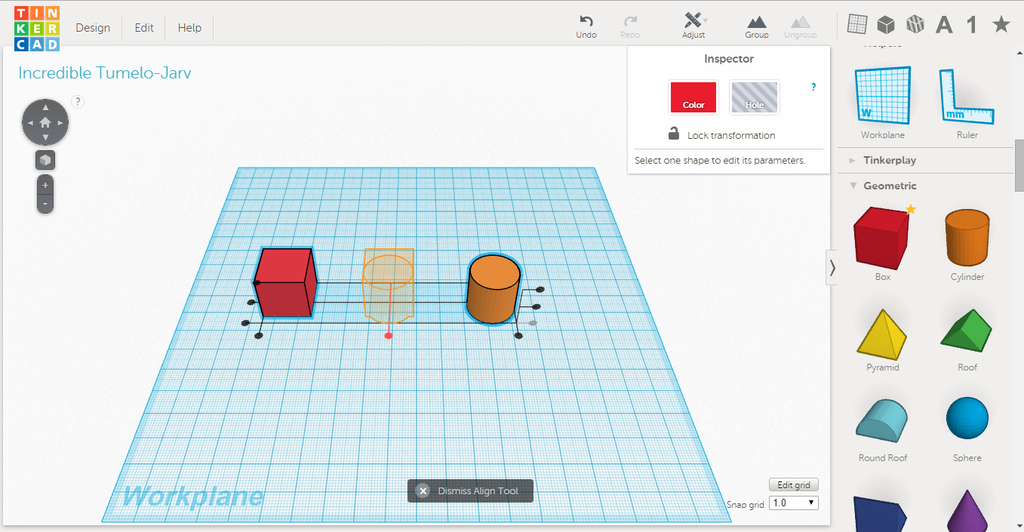Zoom in with the plus button
Viewport: 1024px width, 532px height.
tap(45, 185)
